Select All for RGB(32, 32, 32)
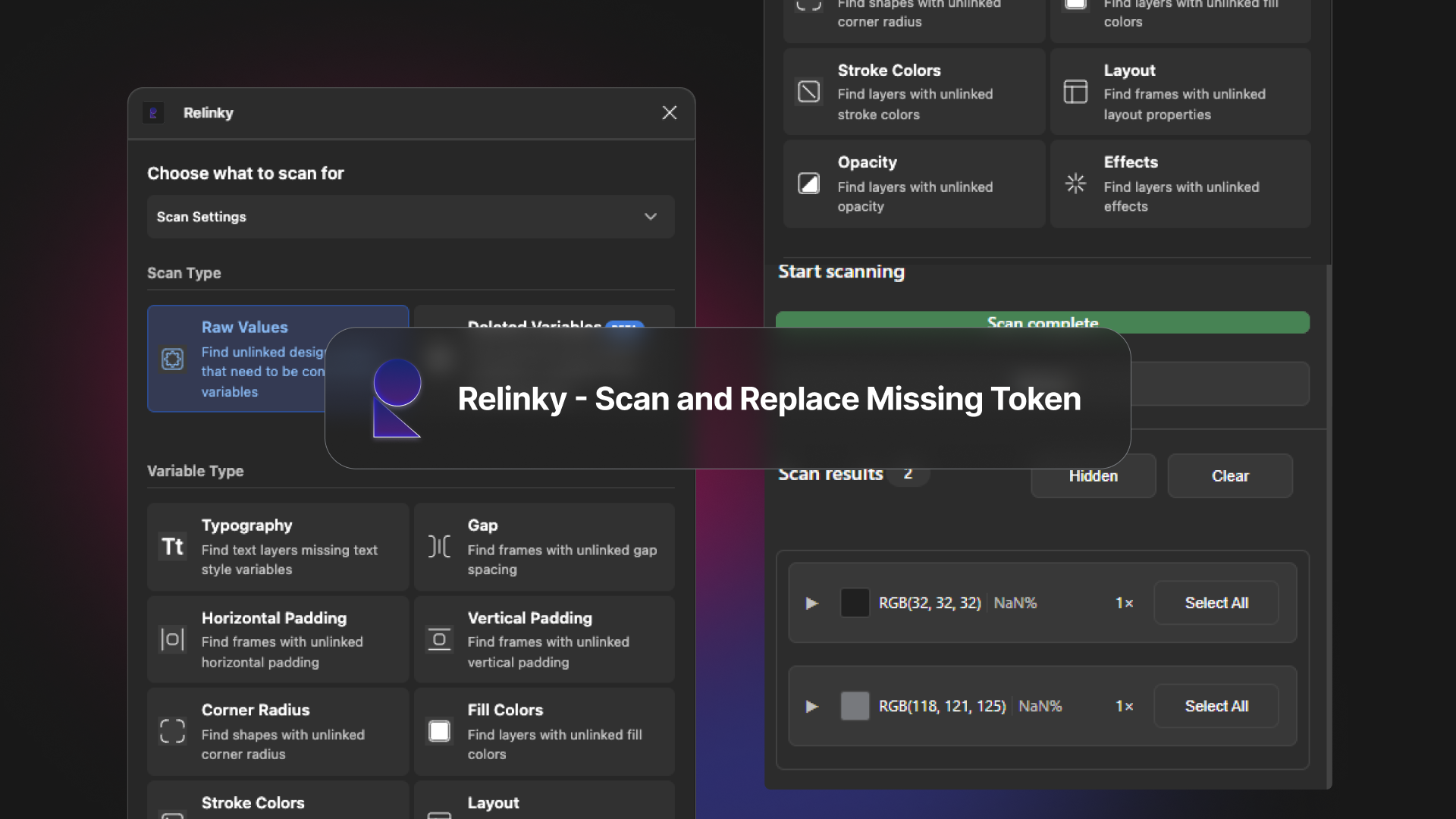Screen dimensions: 1456x819 coord(1216,603)
